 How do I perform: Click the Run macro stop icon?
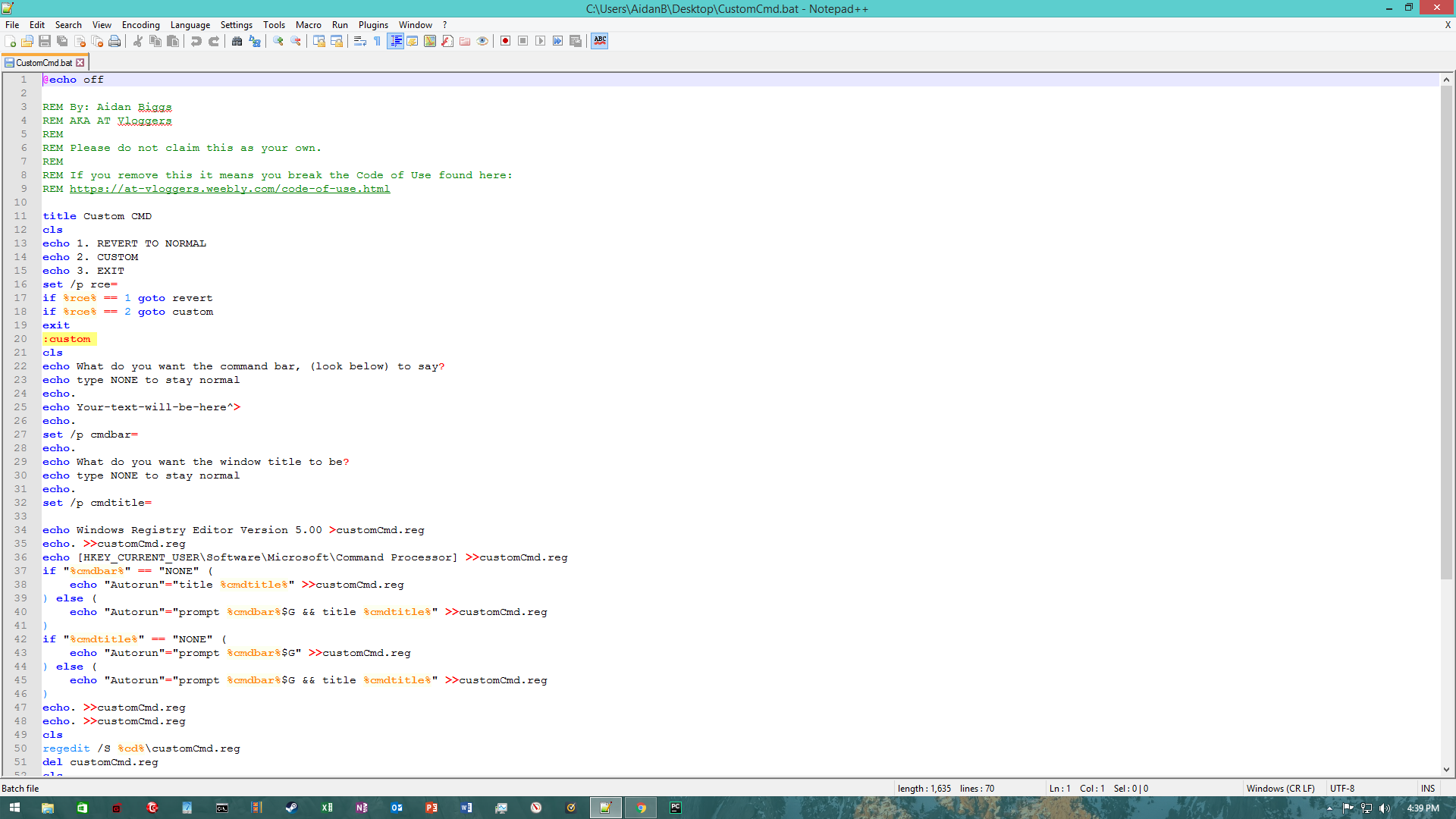(522, 40)
